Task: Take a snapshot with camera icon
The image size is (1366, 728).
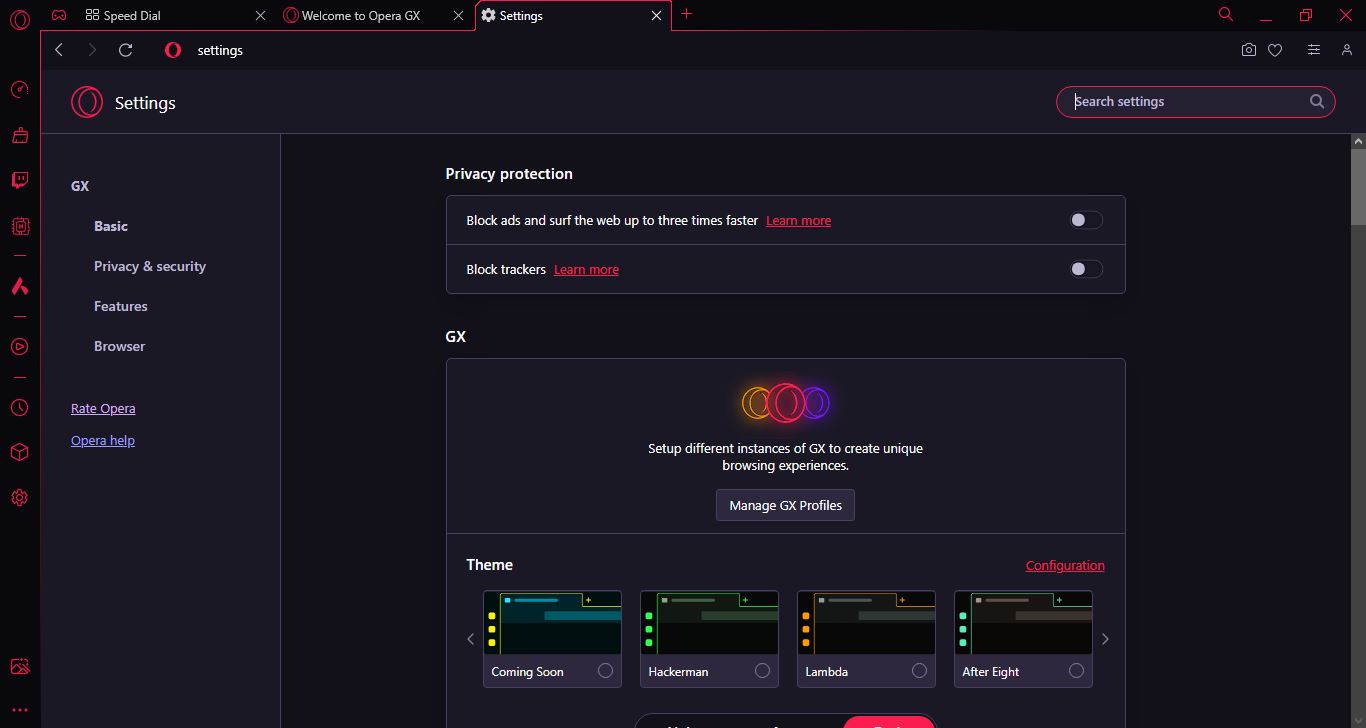Action: [x=1249, y=50]
